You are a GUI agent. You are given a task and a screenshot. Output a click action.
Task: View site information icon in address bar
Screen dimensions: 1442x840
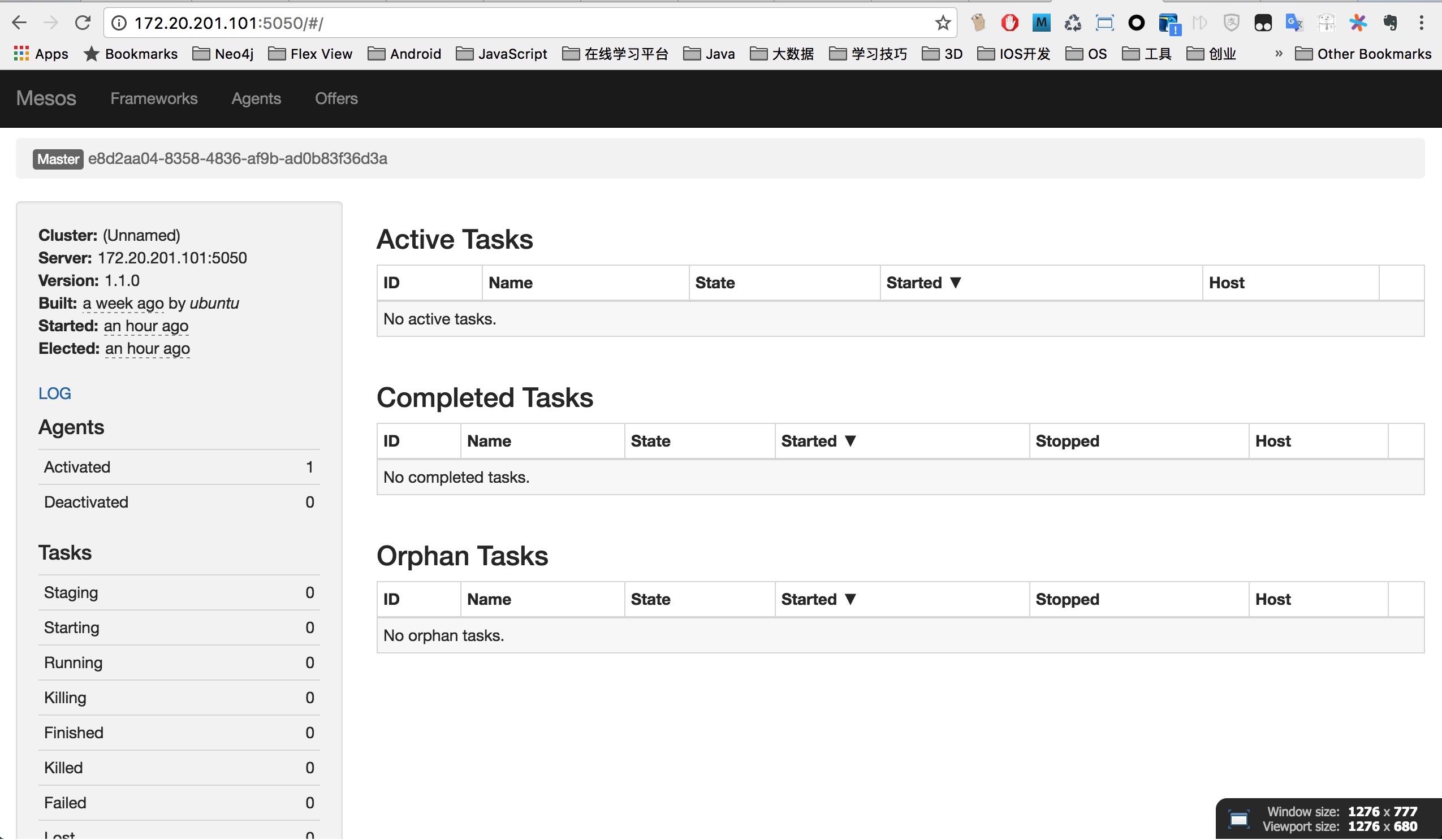click(118, 23)
